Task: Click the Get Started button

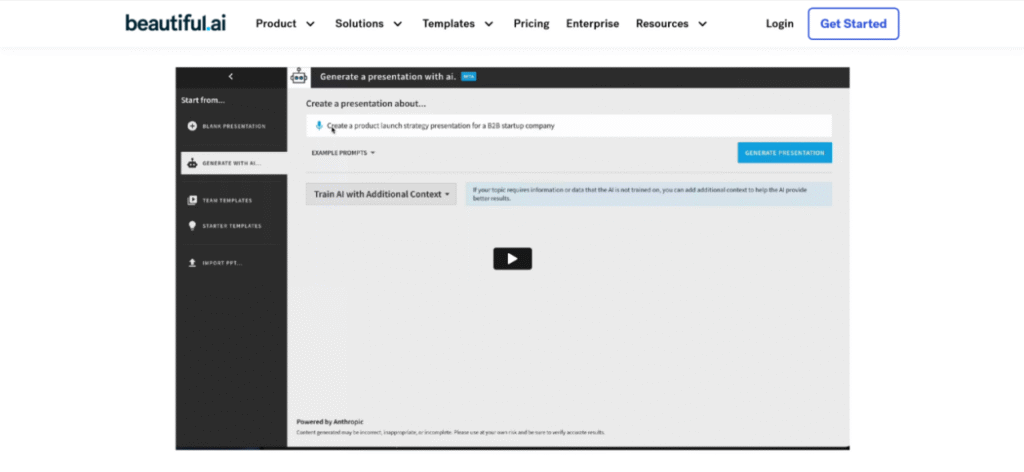Action: click(x=853, y=23)
